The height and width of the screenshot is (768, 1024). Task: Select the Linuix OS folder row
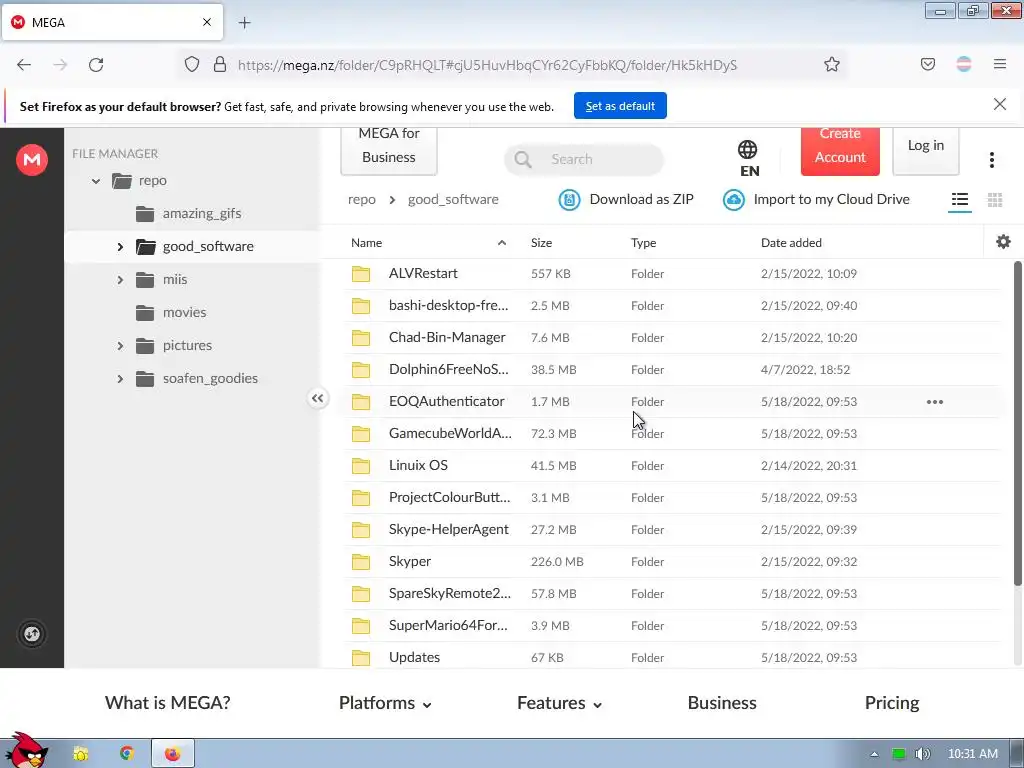click(x=672, y=466)
